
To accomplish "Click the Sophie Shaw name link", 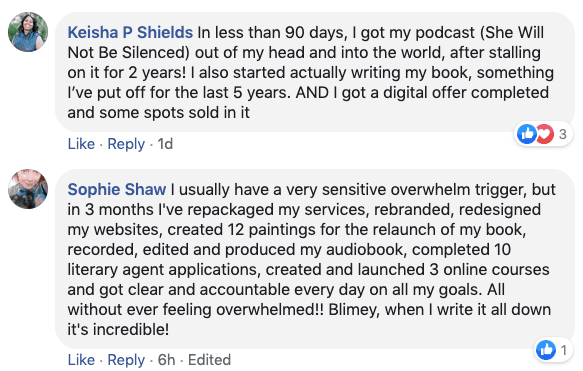I will click(117, 190).
